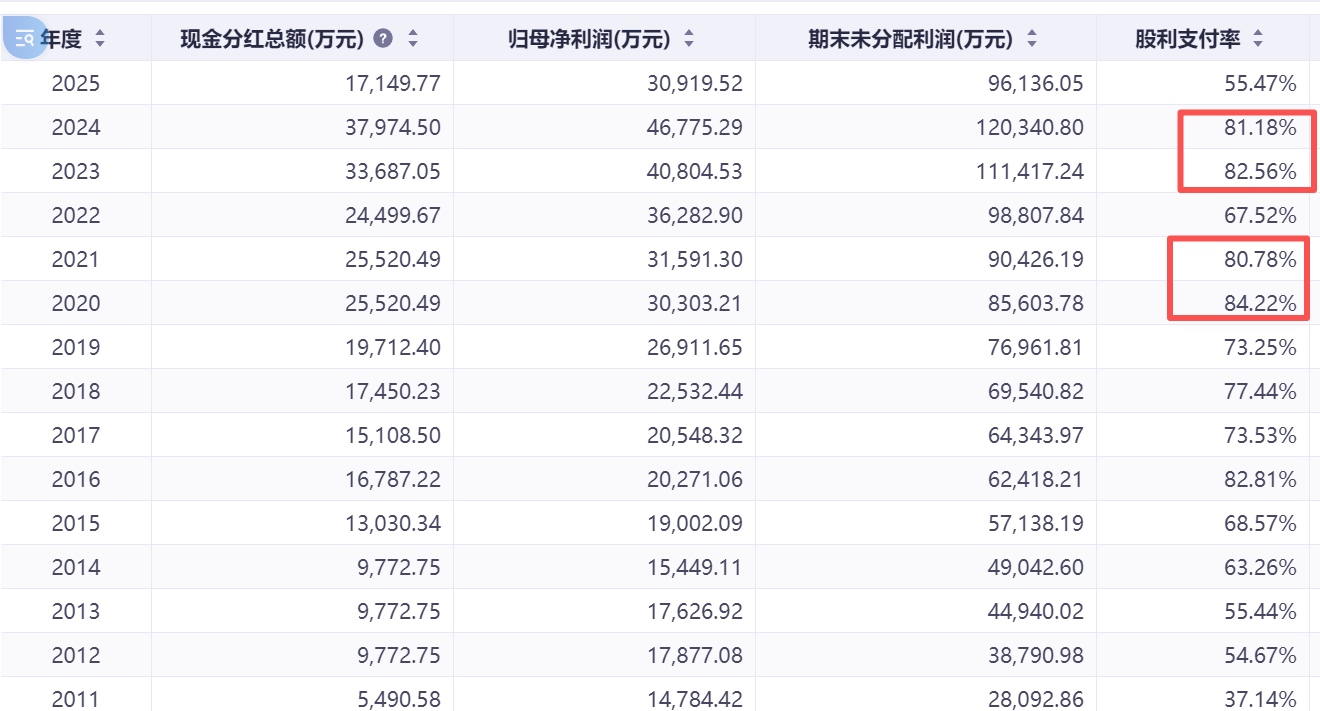Click the 股利支付率 column header text

click(1187, 39)
